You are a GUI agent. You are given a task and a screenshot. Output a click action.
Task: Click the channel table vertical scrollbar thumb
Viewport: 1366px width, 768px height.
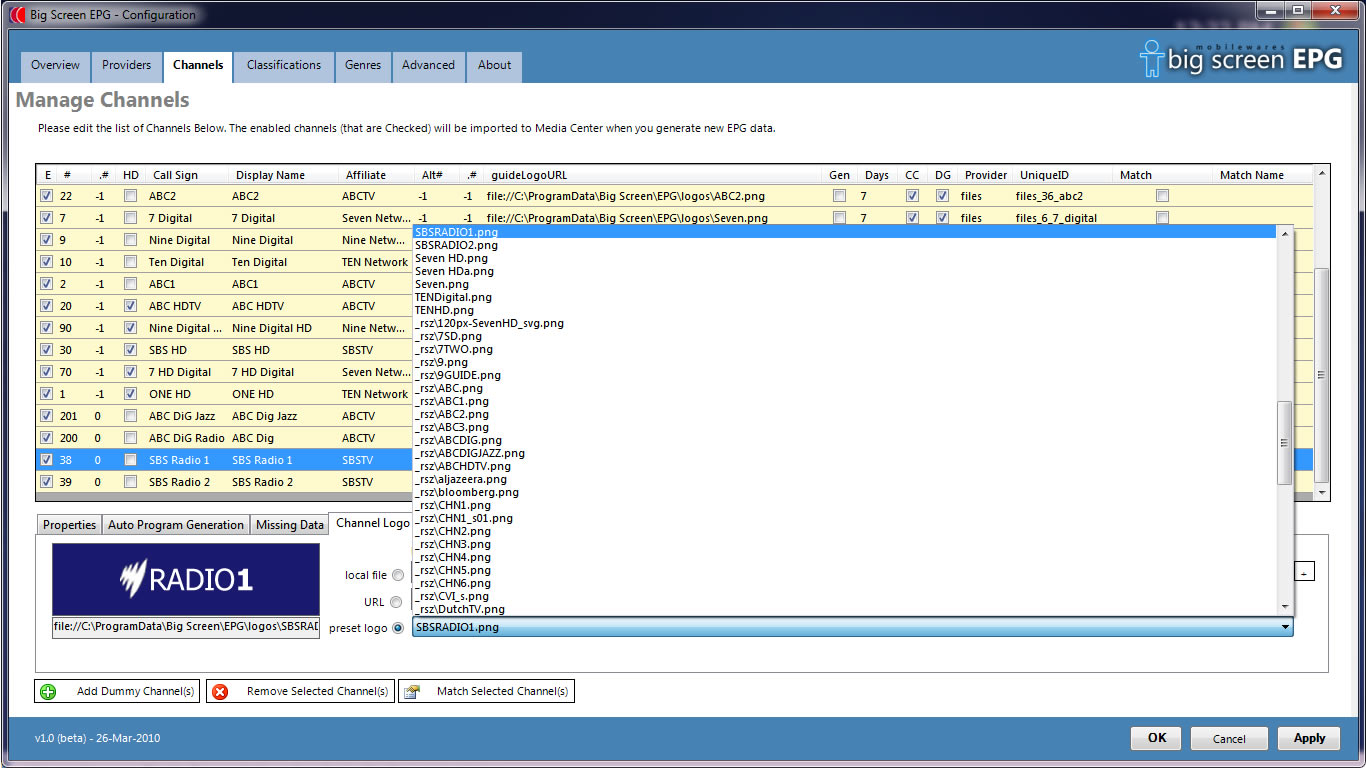click(1322, 375)
